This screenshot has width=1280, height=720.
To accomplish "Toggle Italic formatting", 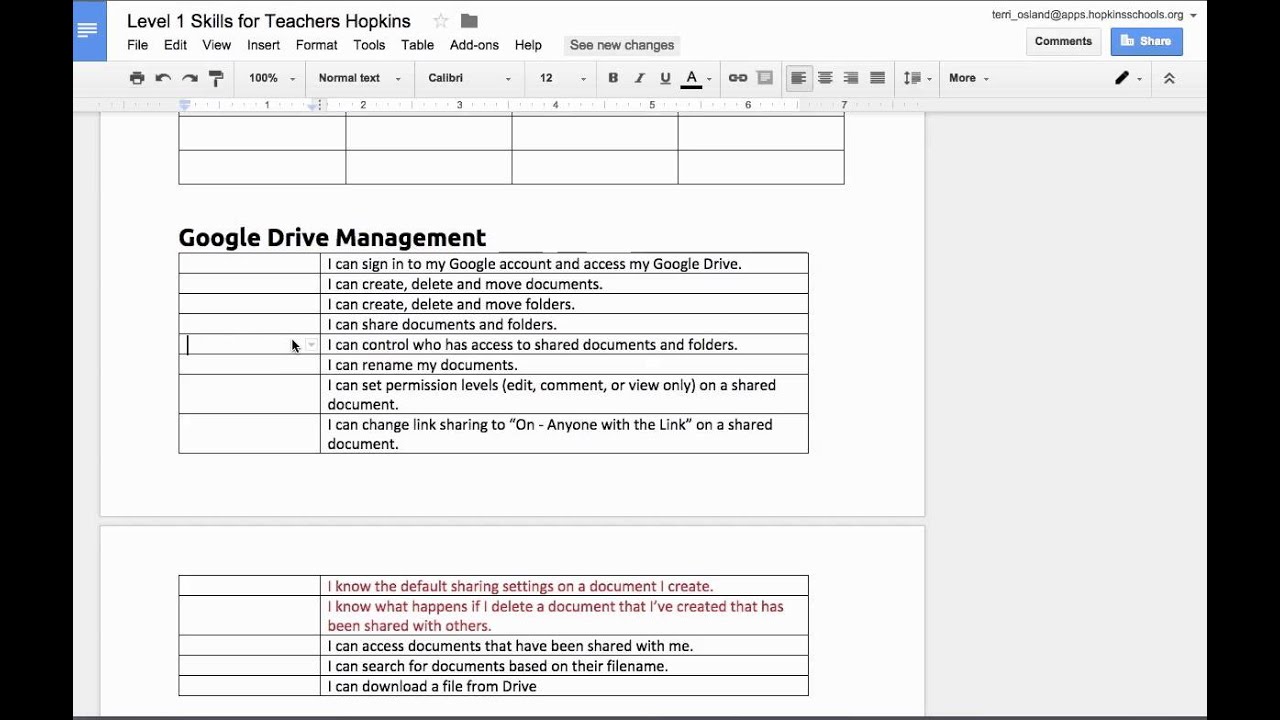I will (639, 78).
